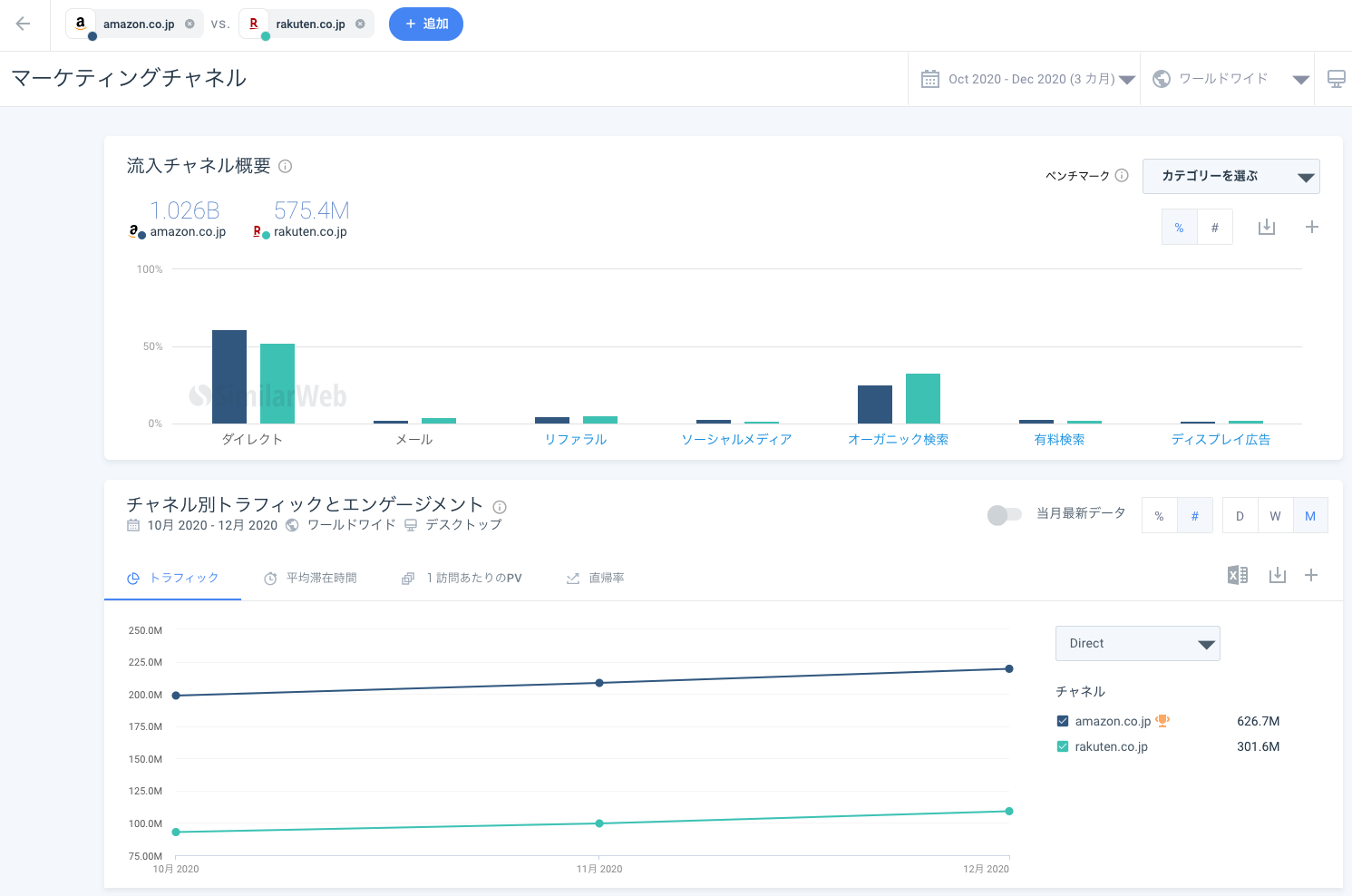Switch channel overview chart to number view
This screenshot has width=1352, height=896.
coord(1215,228)
